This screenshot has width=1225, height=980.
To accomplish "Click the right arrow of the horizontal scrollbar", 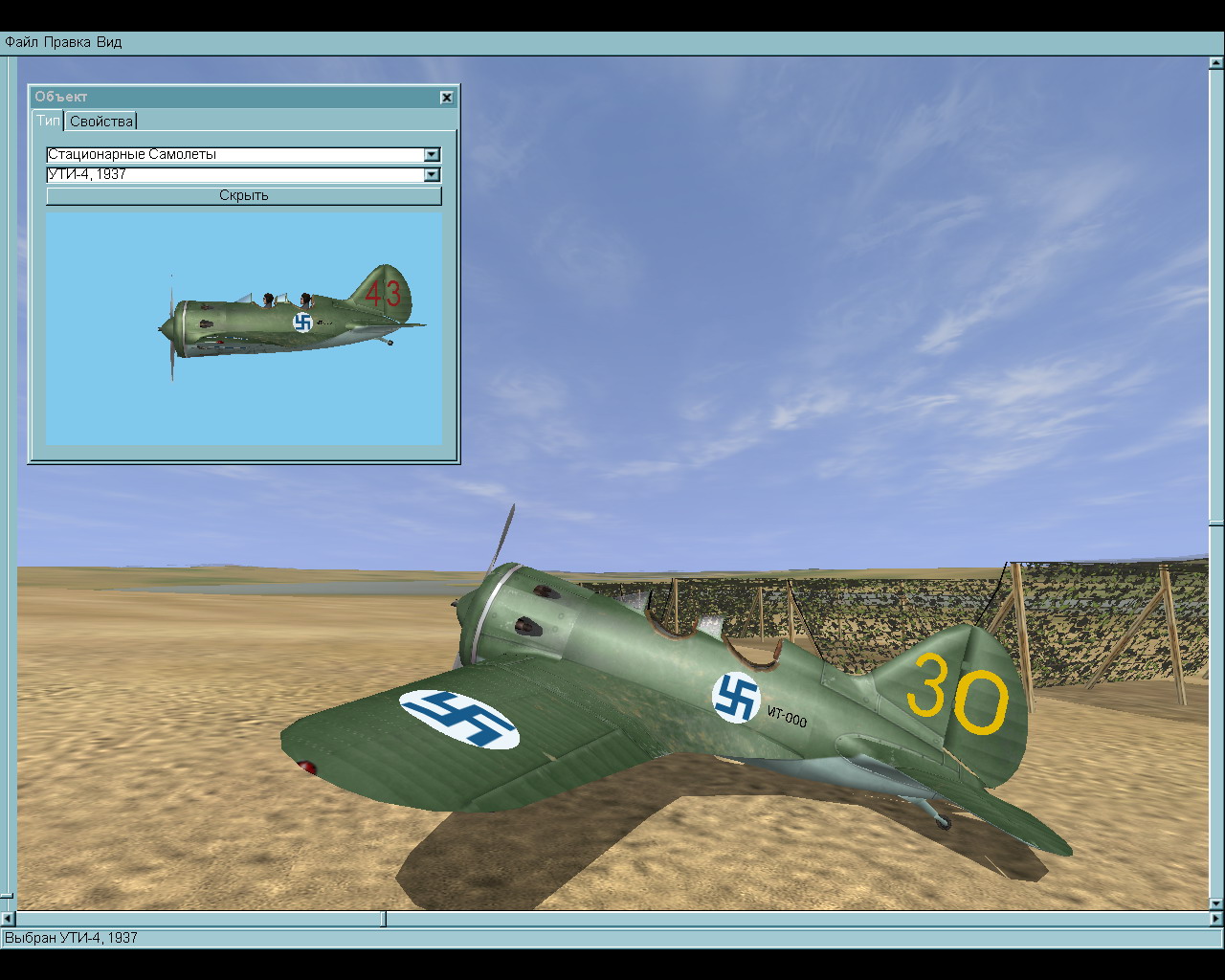I will click(x=1216, y=920).
